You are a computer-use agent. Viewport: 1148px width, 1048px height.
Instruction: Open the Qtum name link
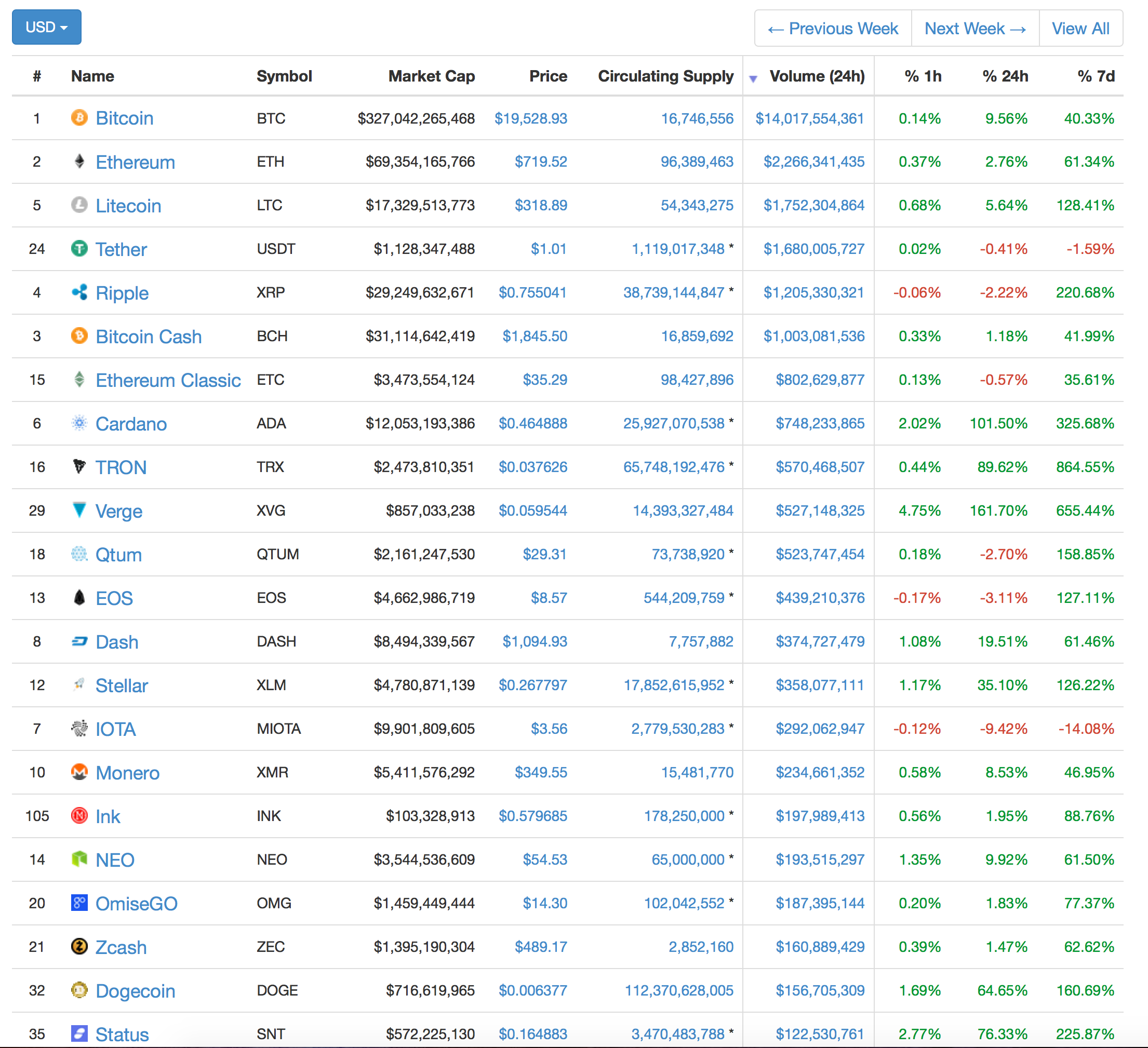[118, 555]
